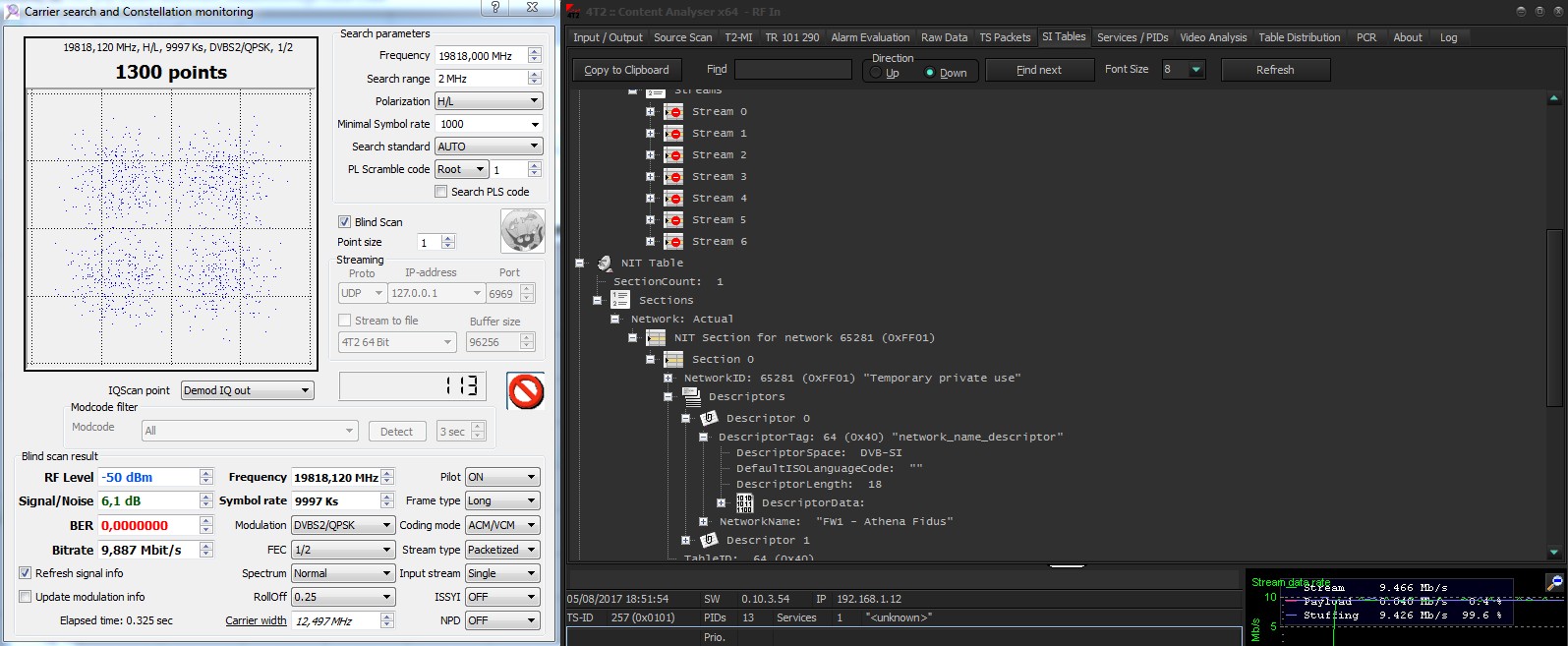Screen dimensions: 1568x646
Task: Click the Stream 2 red stream icon
Action: 673,155
